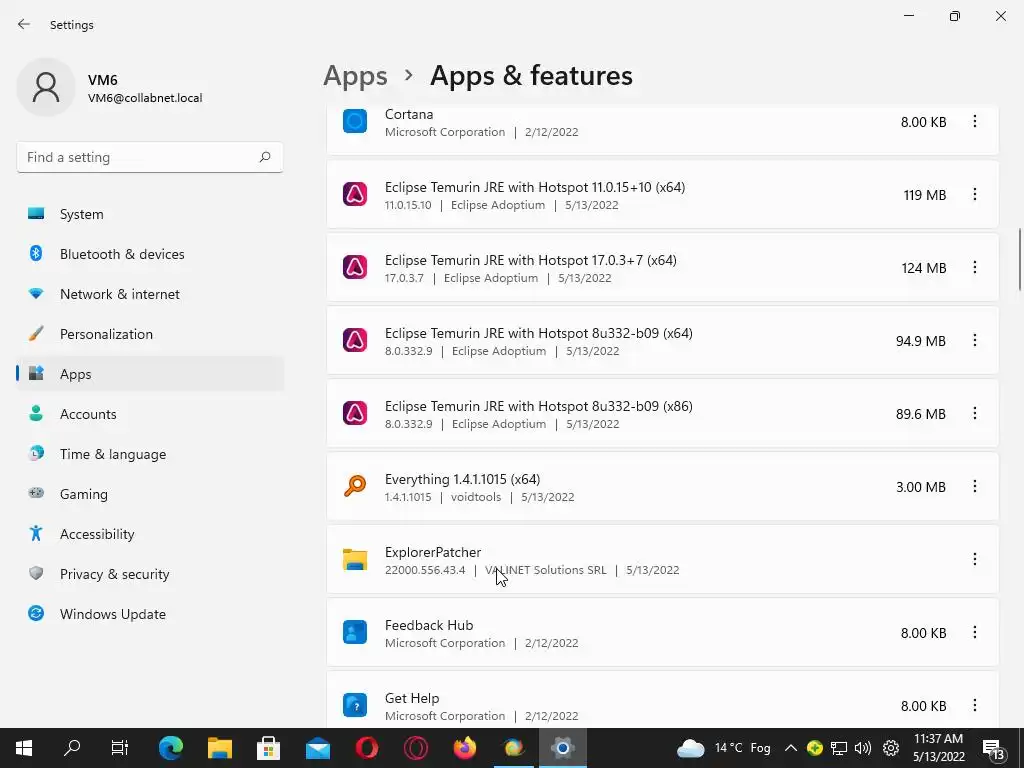This screenshot has height=768, width=1024.
Task: Select Network & internet in the sidebar
Action: click(150, 294)
